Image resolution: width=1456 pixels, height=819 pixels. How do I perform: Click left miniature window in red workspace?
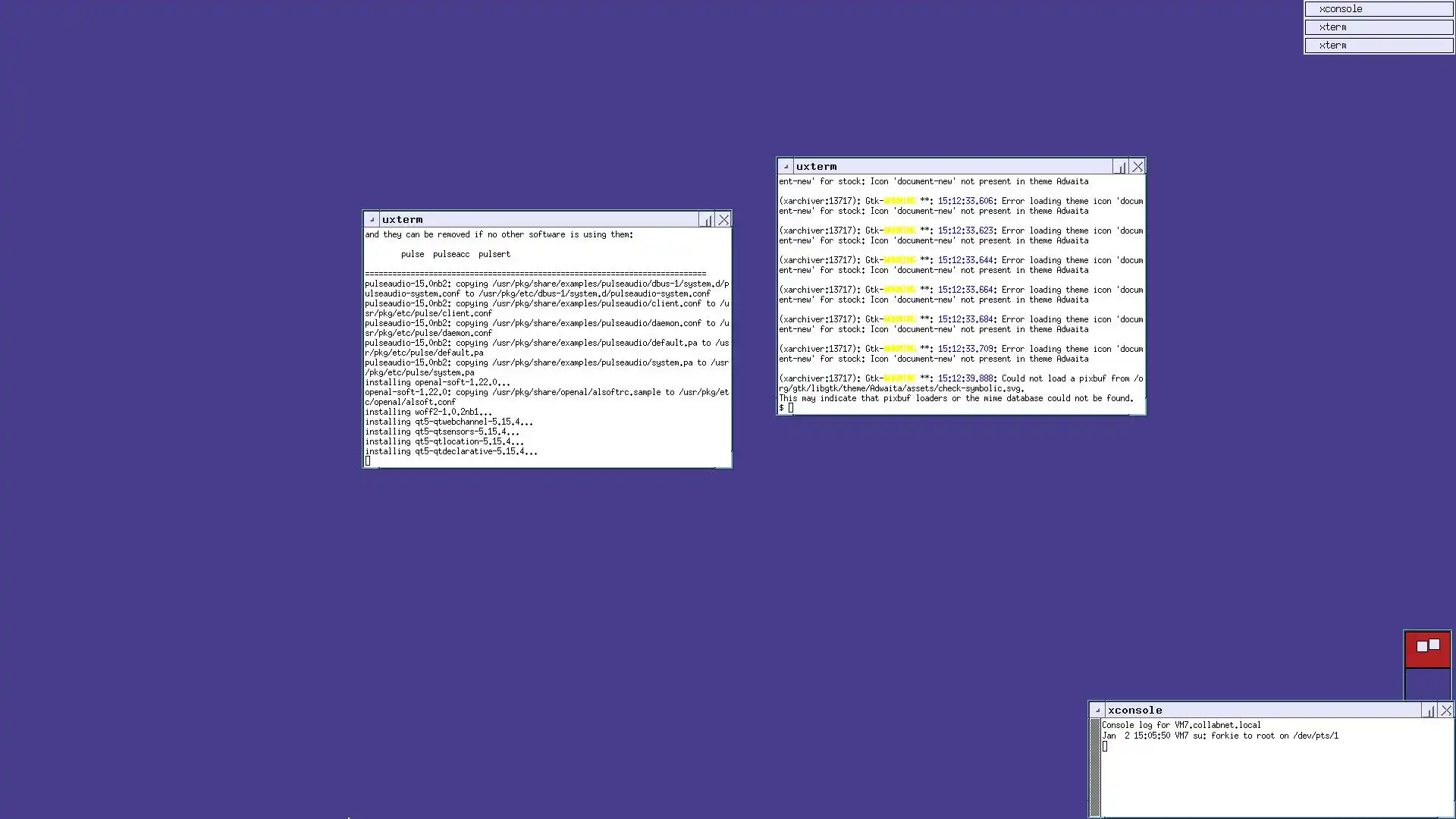coord(1422,647)
